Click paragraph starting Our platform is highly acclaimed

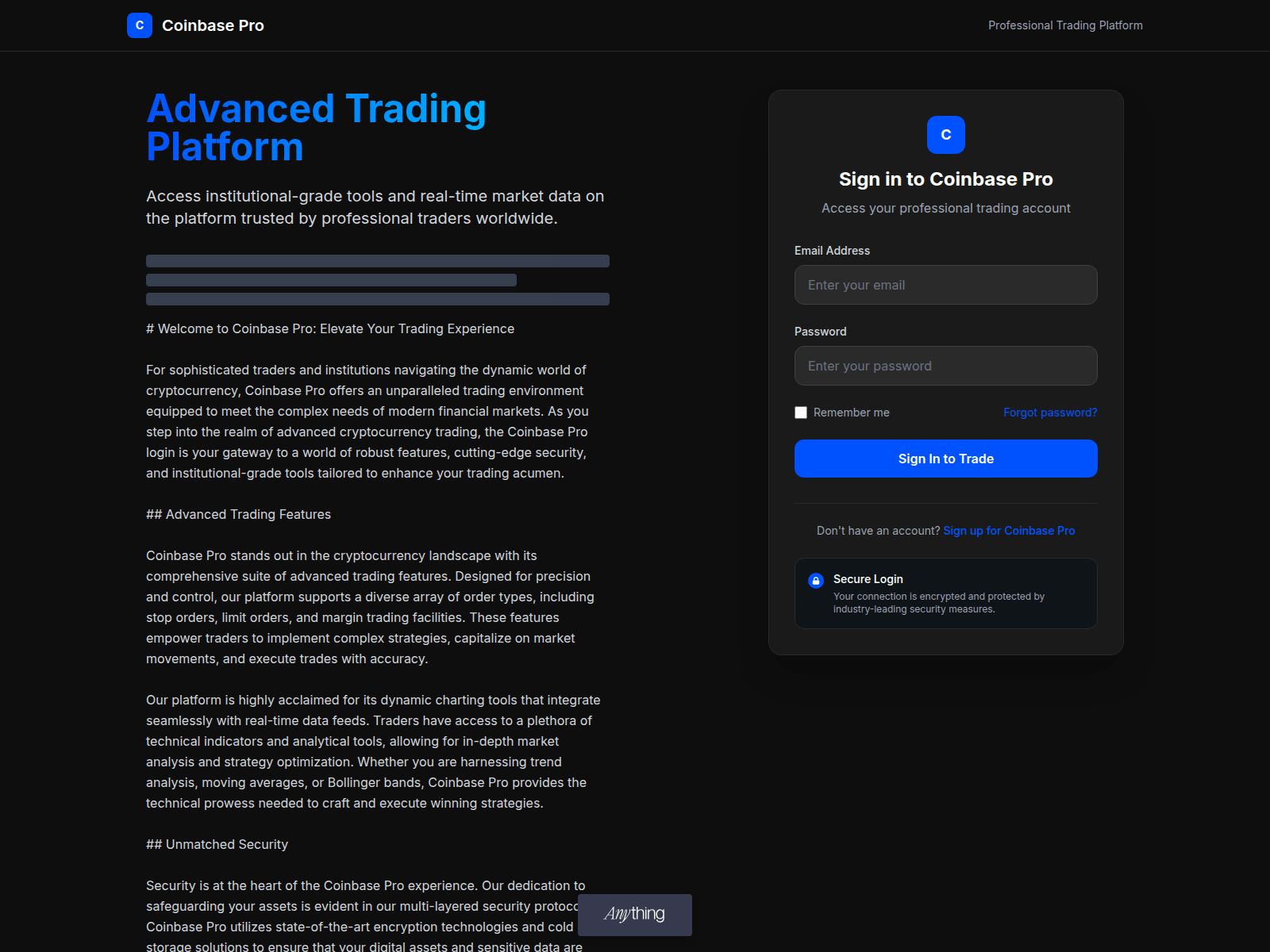click(x=373, y=751)
